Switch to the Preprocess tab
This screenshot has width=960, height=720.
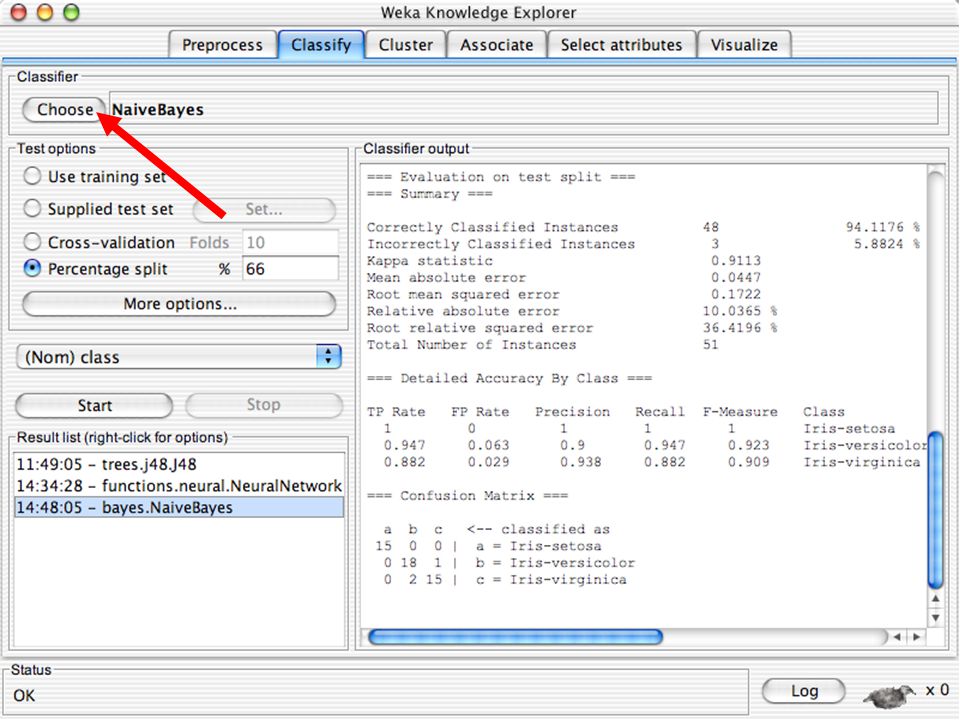point(222,45)
